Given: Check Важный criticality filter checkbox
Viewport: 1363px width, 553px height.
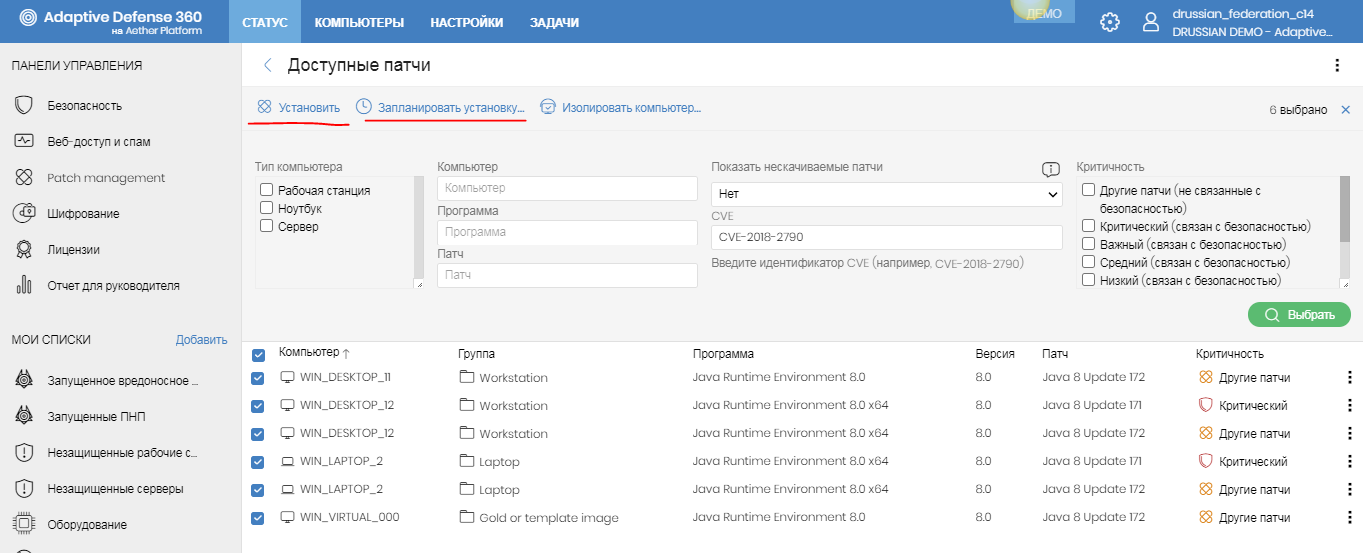Looking at the screenshot, I should coord(1088,244).
